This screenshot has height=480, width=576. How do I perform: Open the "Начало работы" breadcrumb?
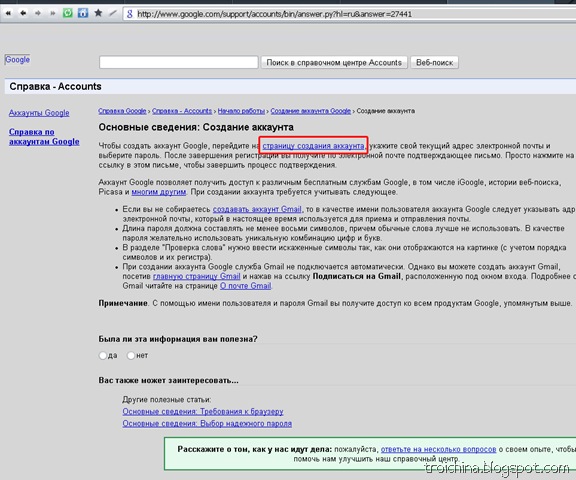pyautogui.click(x=241, y=111)
